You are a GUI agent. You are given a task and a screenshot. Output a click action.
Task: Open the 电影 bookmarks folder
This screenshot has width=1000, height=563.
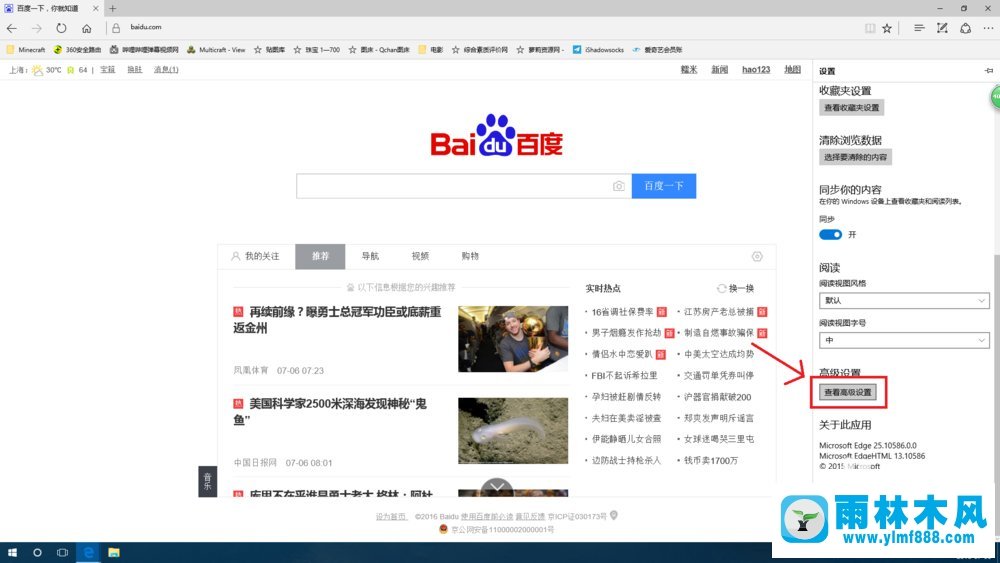[430, 50]
